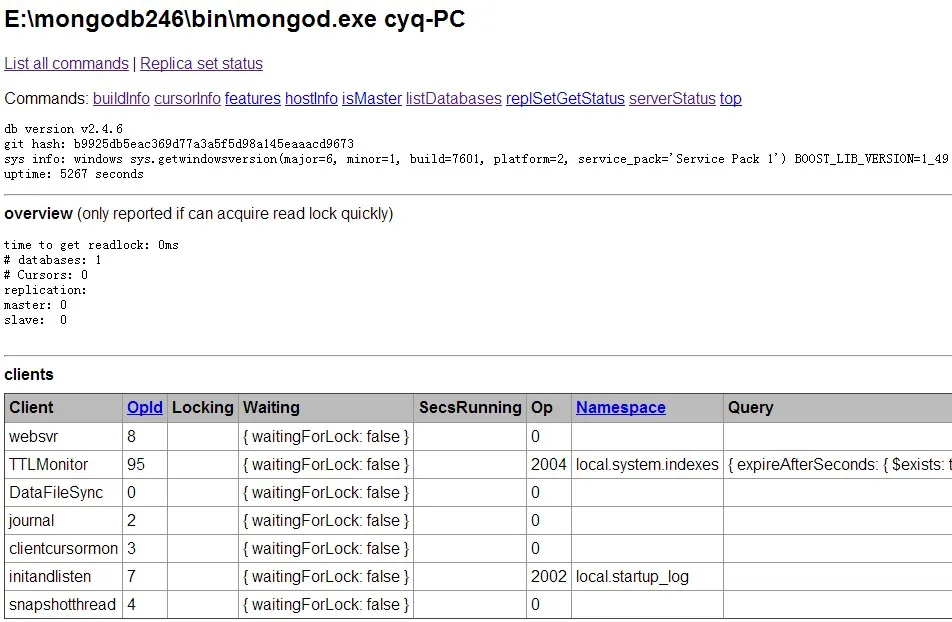Click the snapshotthread client cell

[x=62, y=605]
